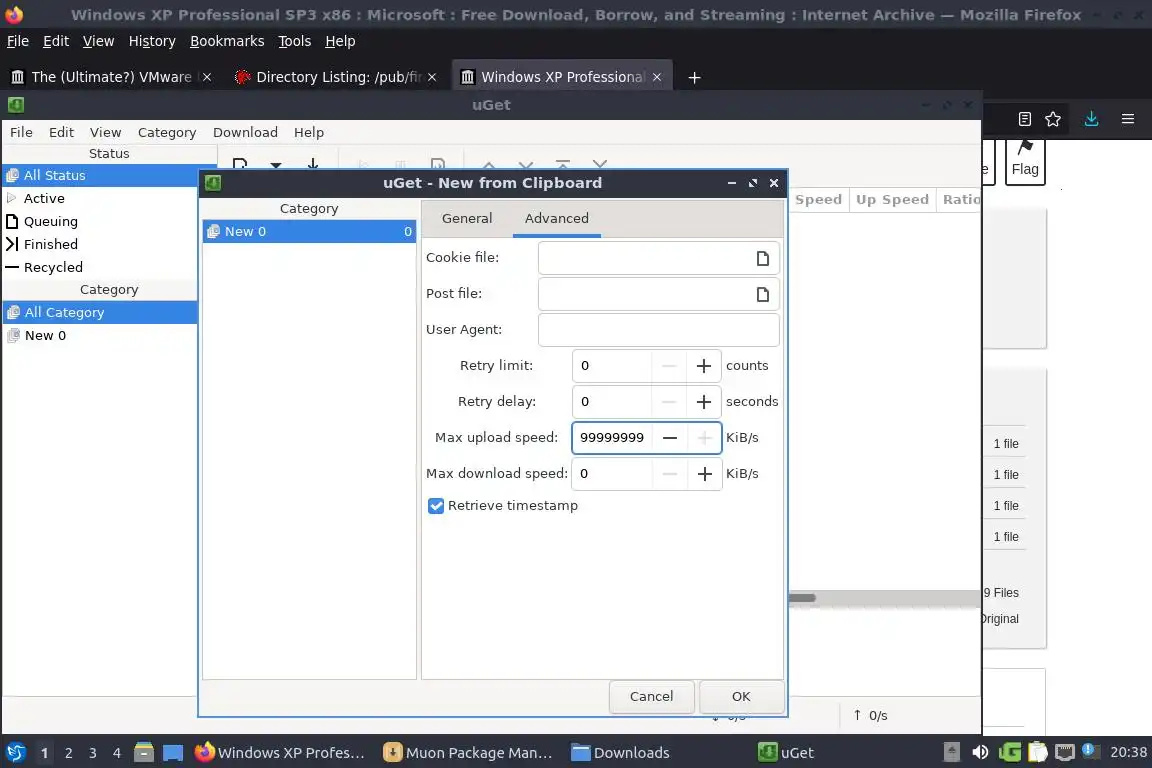Increase the Retry limit with plus
Viewport: 1152px width, 768px height.
[704, 366]
